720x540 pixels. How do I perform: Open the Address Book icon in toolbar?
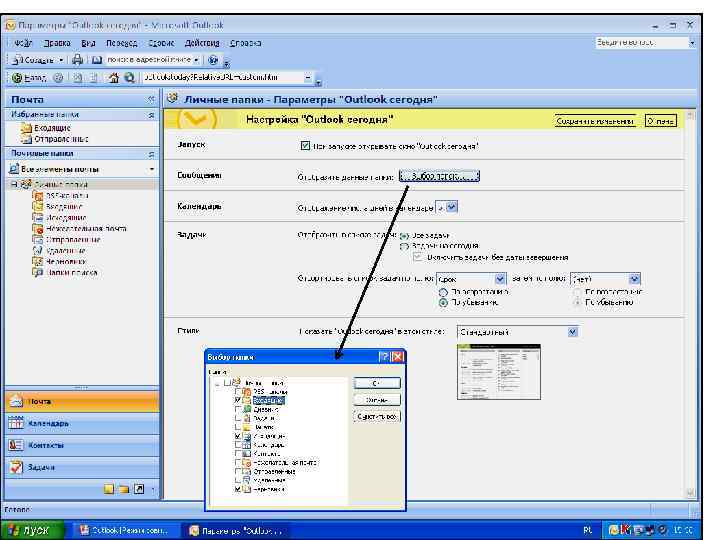point(97,60)
